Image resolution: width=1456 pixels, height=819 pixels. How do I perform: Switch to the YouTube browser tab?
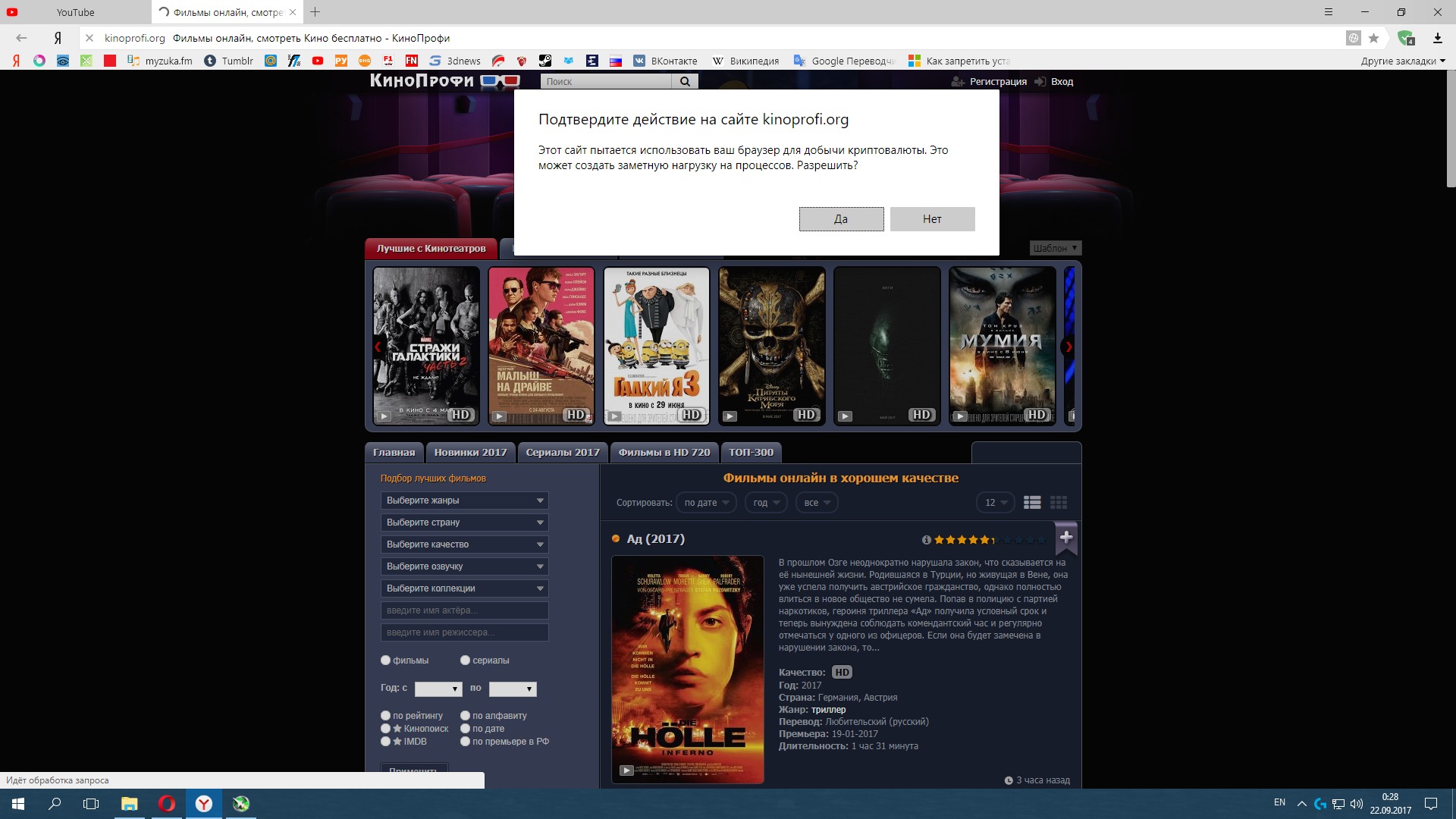point(75,12)
